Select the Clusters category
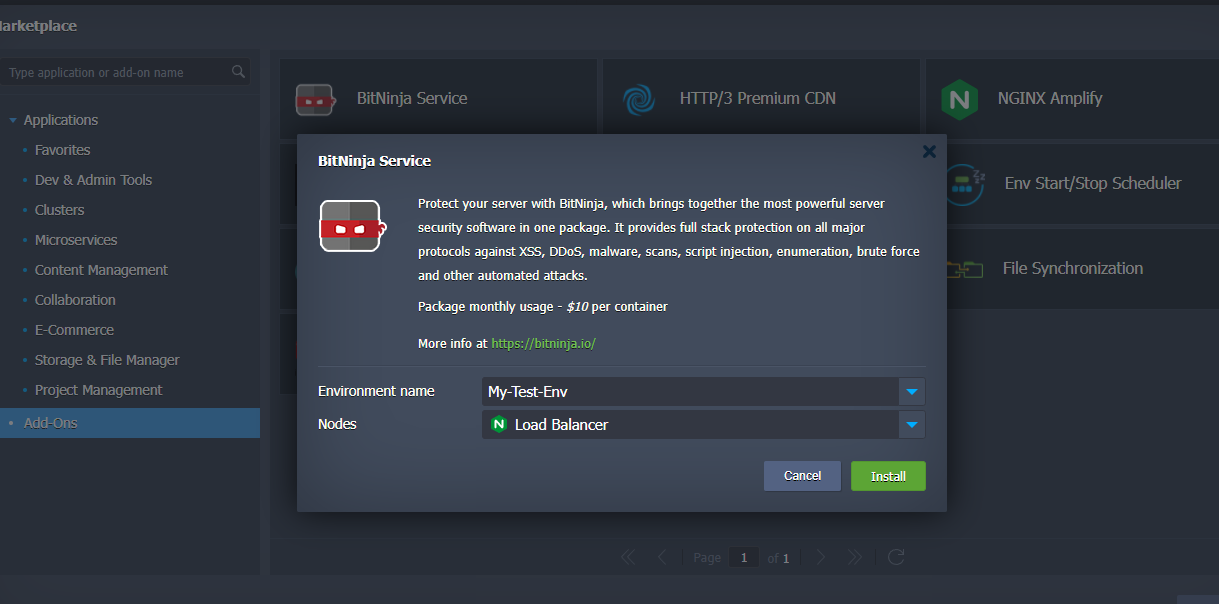Image resolution: width=1219 pixels, height=604 pixels. point(60,210)
